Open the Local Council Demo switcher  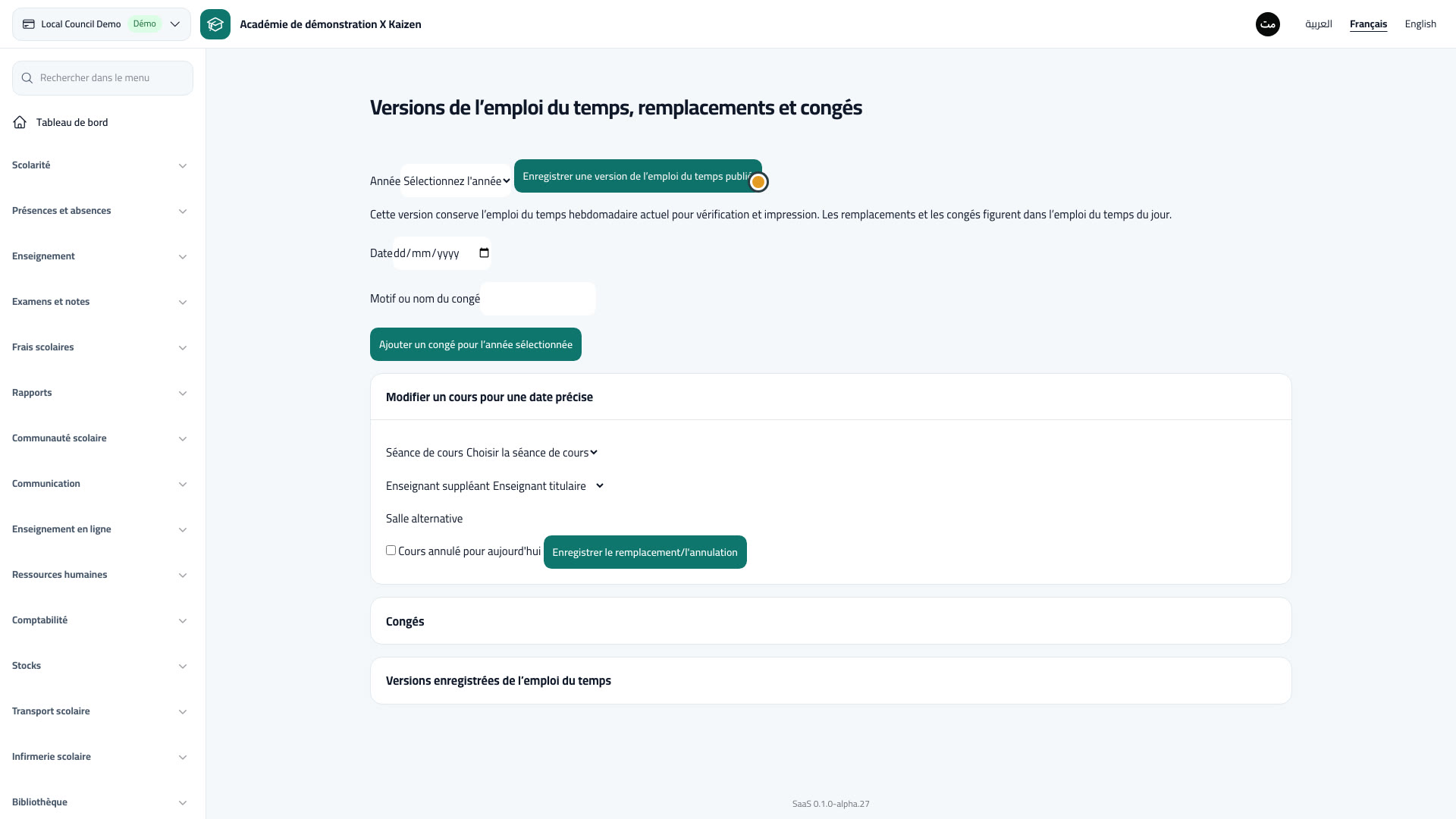point(102,24)
